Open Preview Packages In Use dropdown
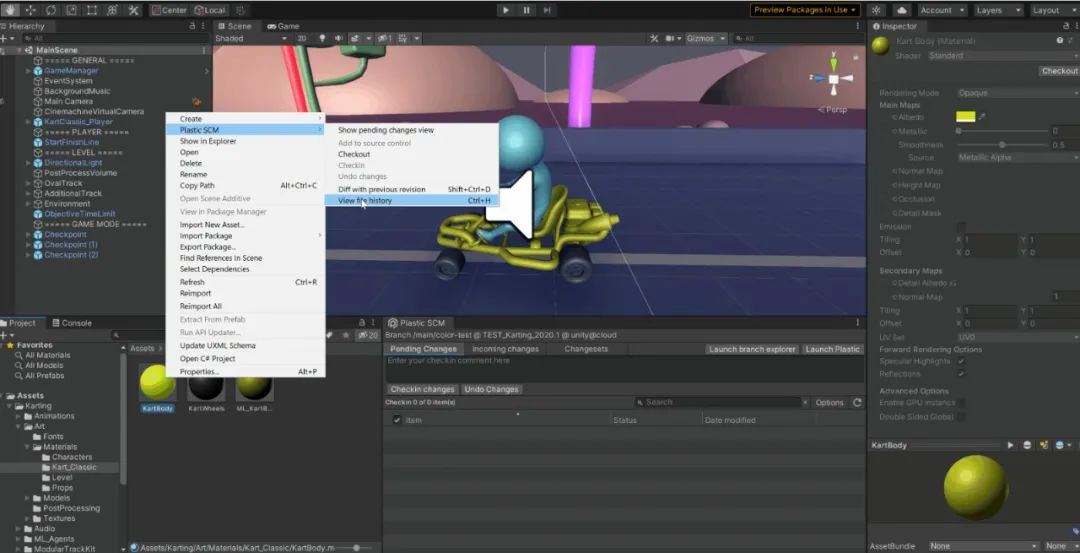1080x553 pixels. point(805,10)
